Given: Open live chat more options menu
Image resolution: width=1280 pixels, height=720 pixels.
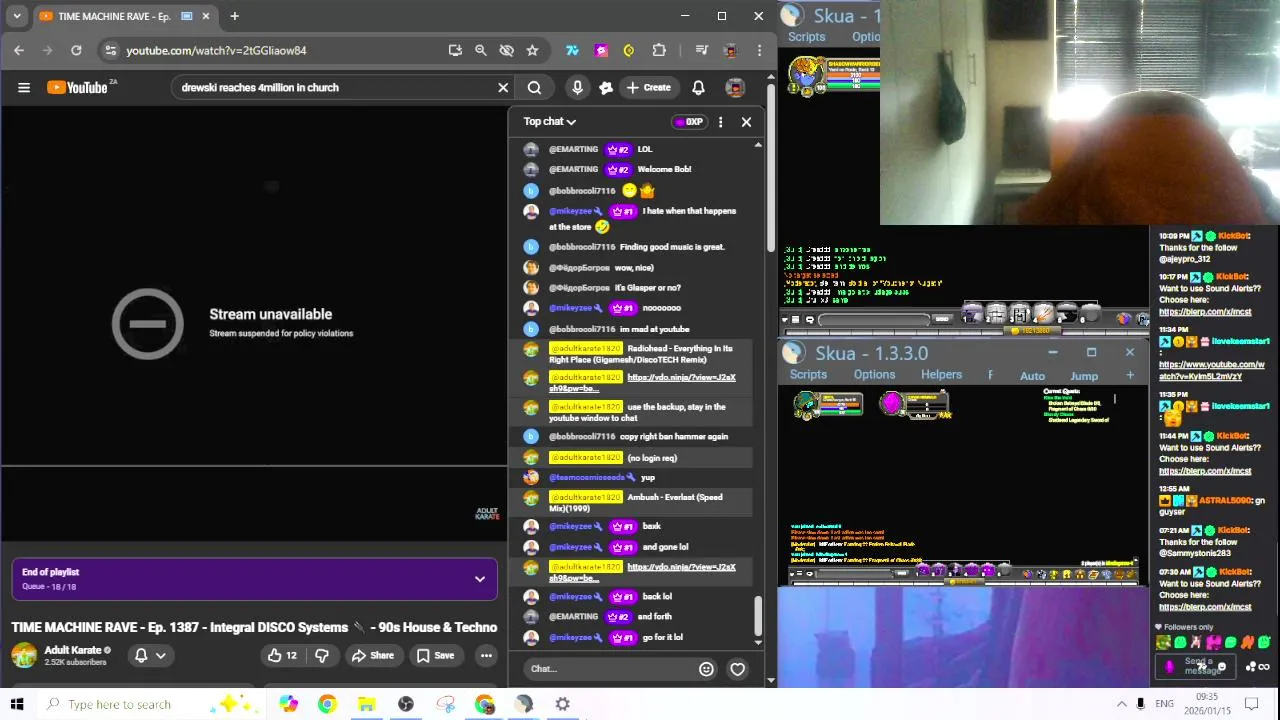Looking at the screenshot, I should [x=720, y=122].
